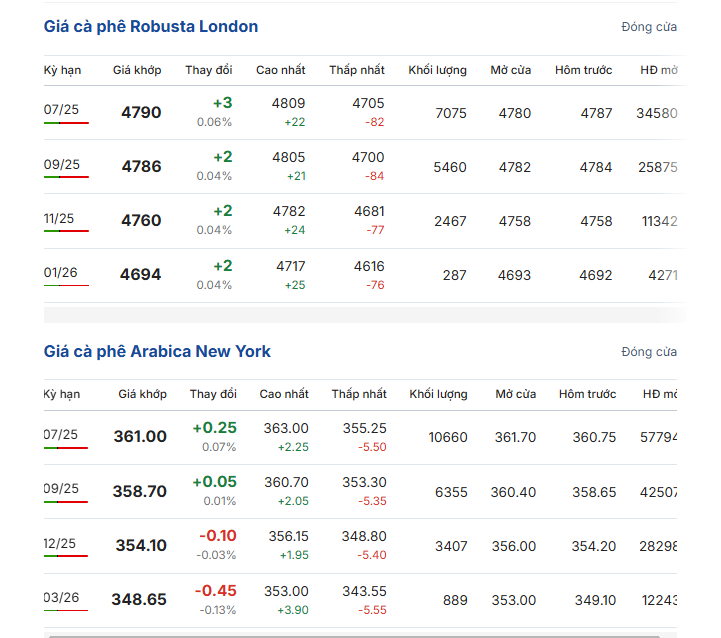Click the highest price 363.00
The height and width of the screenshot is (638, 721).
pos(286,428)
